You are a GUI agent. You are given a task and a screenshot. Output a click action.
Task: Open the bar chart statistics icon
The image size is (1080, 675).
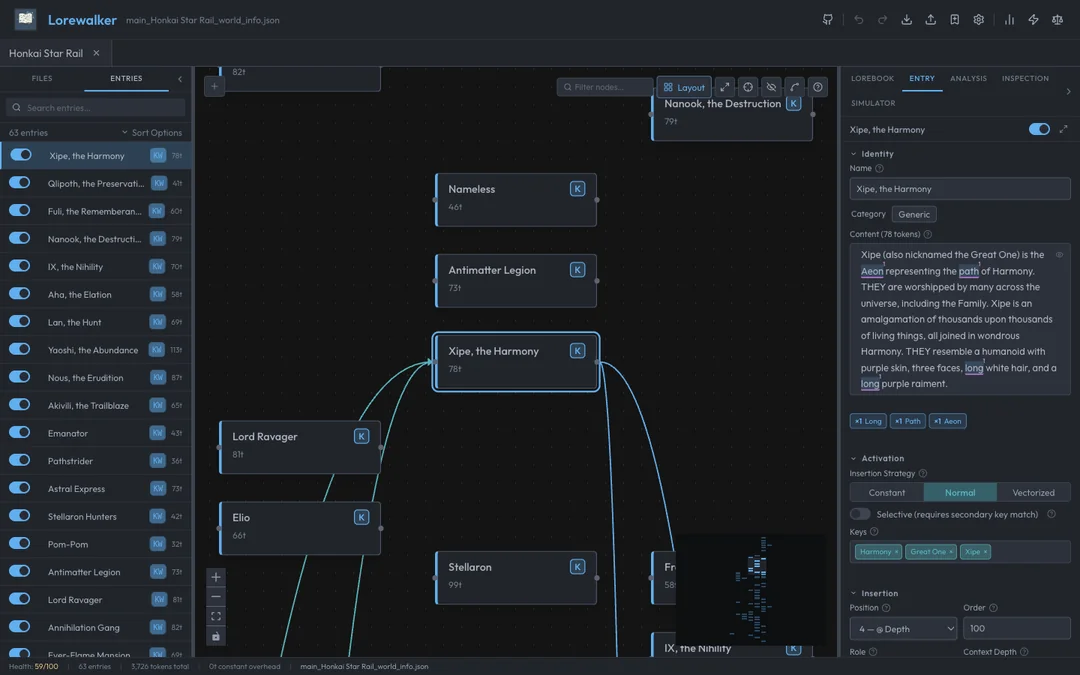(x=1009, y=20)
